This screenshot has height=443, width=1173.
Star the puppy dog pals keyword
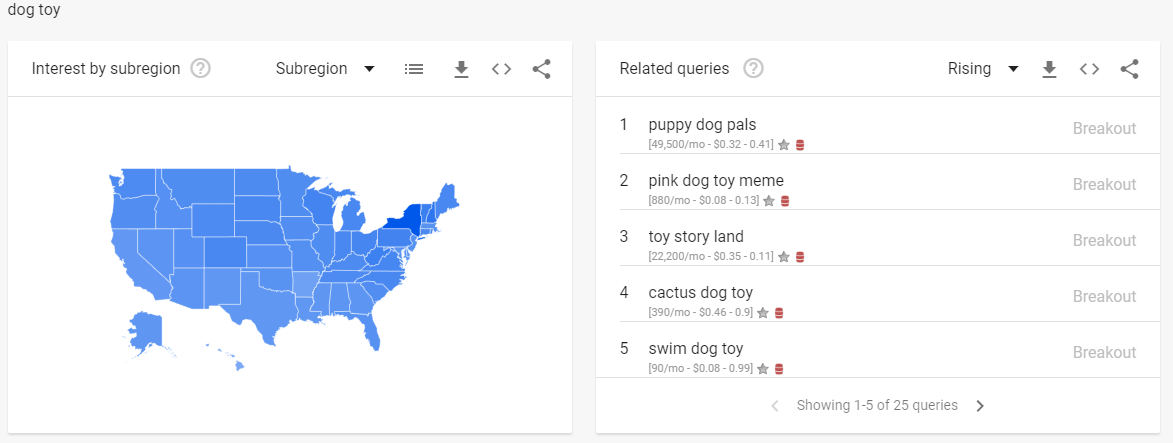pos(784,145)
